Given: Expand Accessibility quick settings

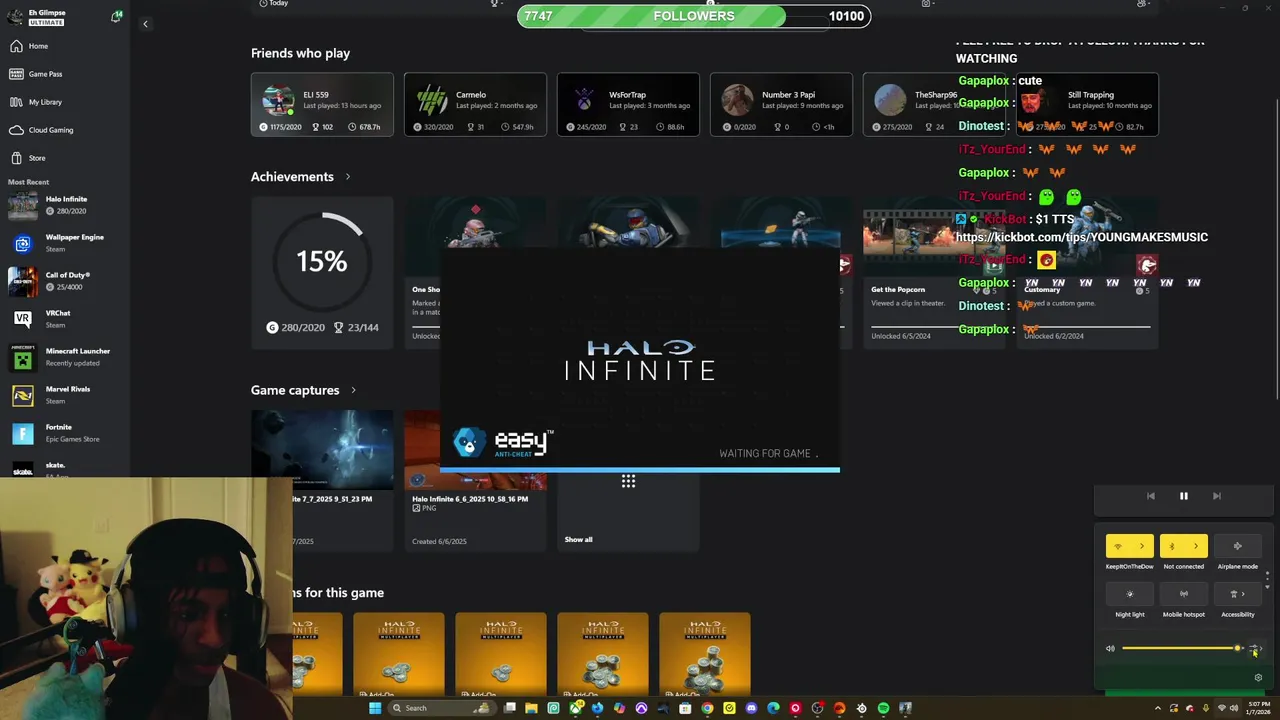Looking at the screenshot, I should point(1237,594).
